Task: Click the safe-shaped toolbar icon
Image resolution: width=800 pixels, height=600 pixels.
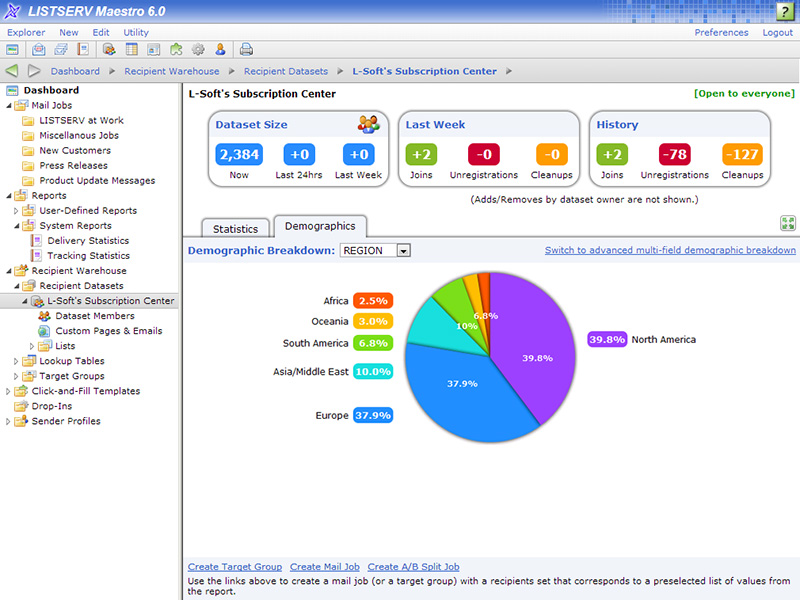Action: (154, 49)
